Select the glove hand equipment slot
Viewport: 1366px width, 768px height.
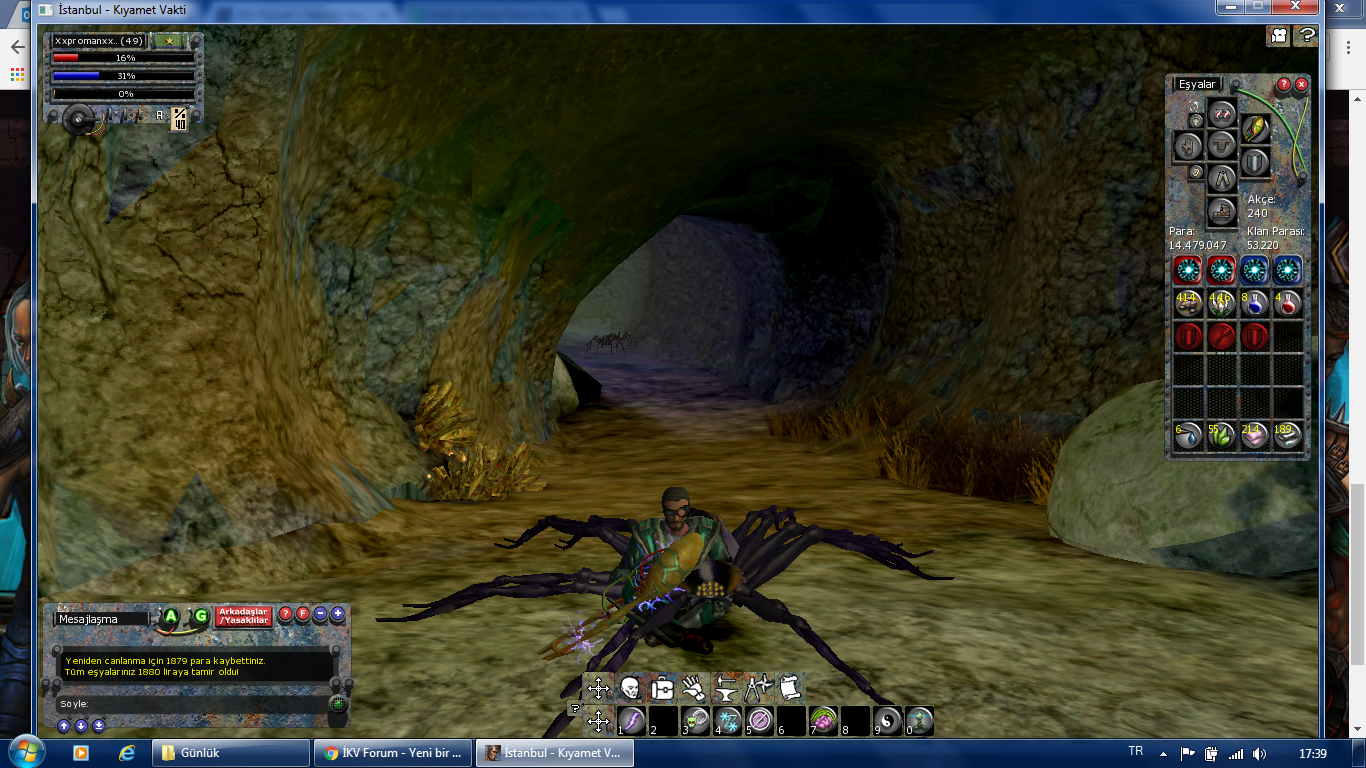(1188, 147)
